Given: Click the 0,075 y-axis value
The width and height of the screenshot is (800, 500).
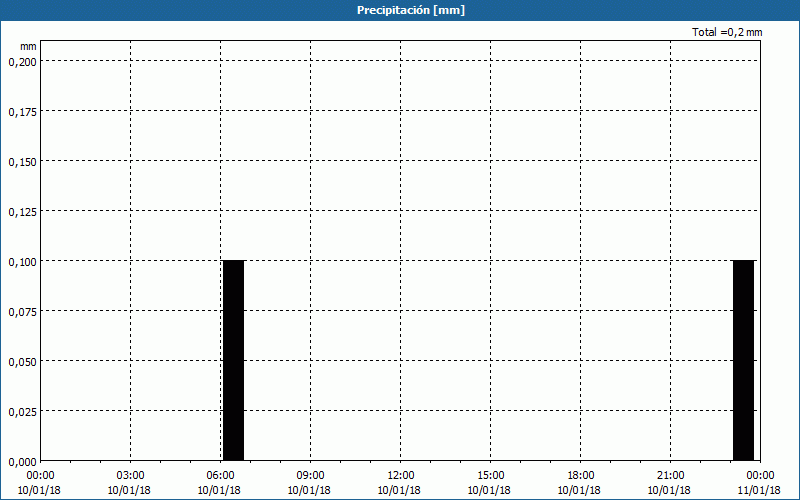Looking at the screenshot, I should (x=22, y=311).
